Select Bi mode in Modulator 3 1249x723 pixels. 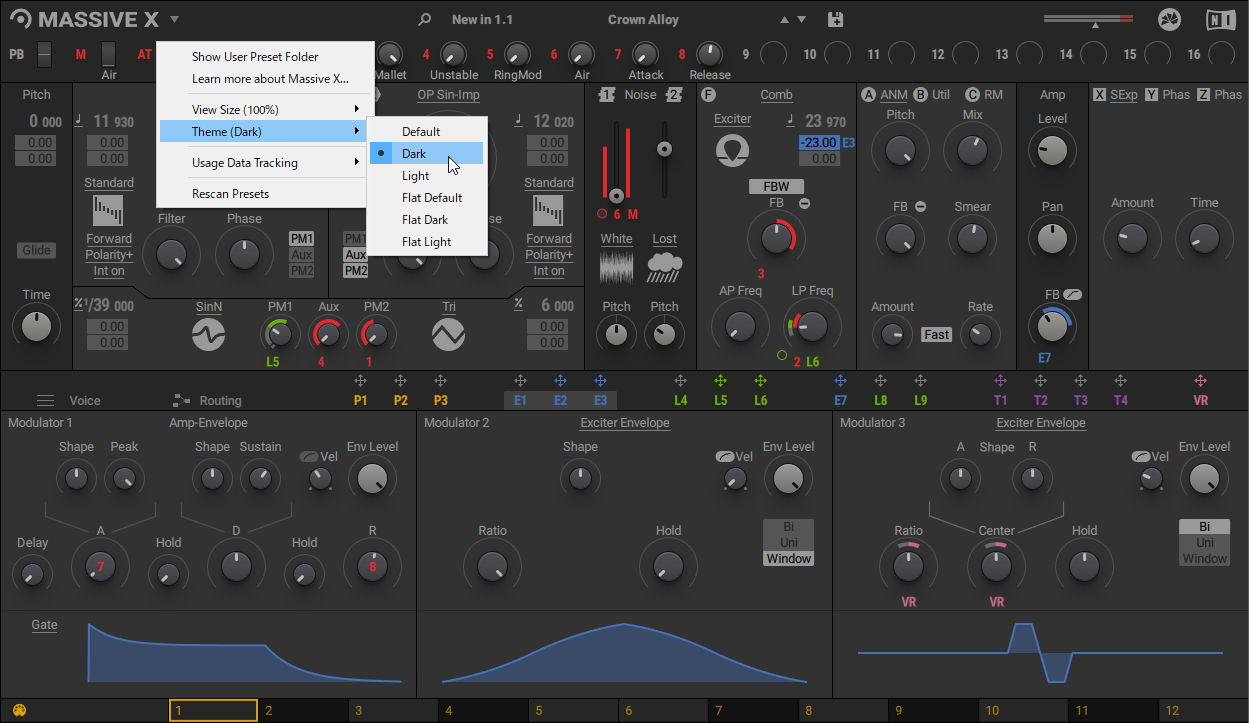click(x=1204, y=526)
